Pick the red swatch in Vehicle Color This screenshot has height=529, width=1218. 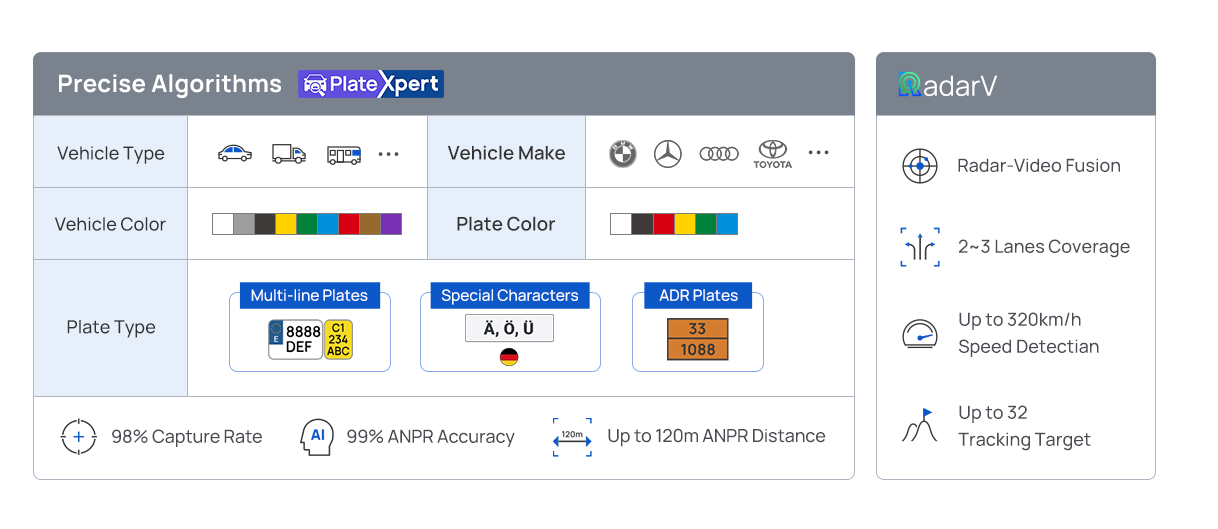348,224
